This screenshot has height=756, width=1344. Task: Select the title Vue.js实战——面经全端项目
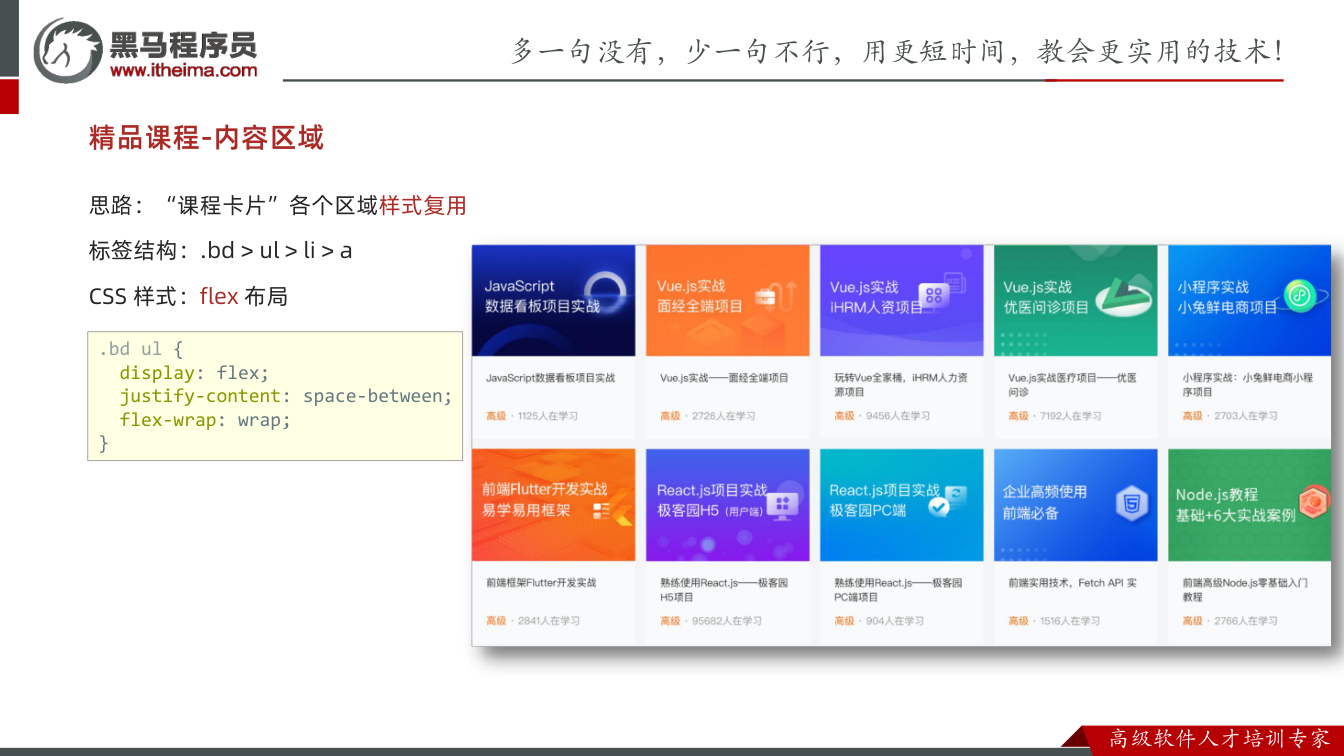click(x=724, y=378)
